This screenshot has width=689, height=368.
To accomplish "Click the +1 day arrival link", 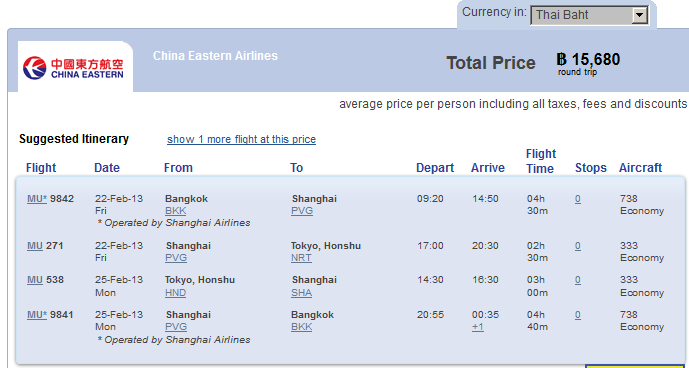I will point(478,327).
